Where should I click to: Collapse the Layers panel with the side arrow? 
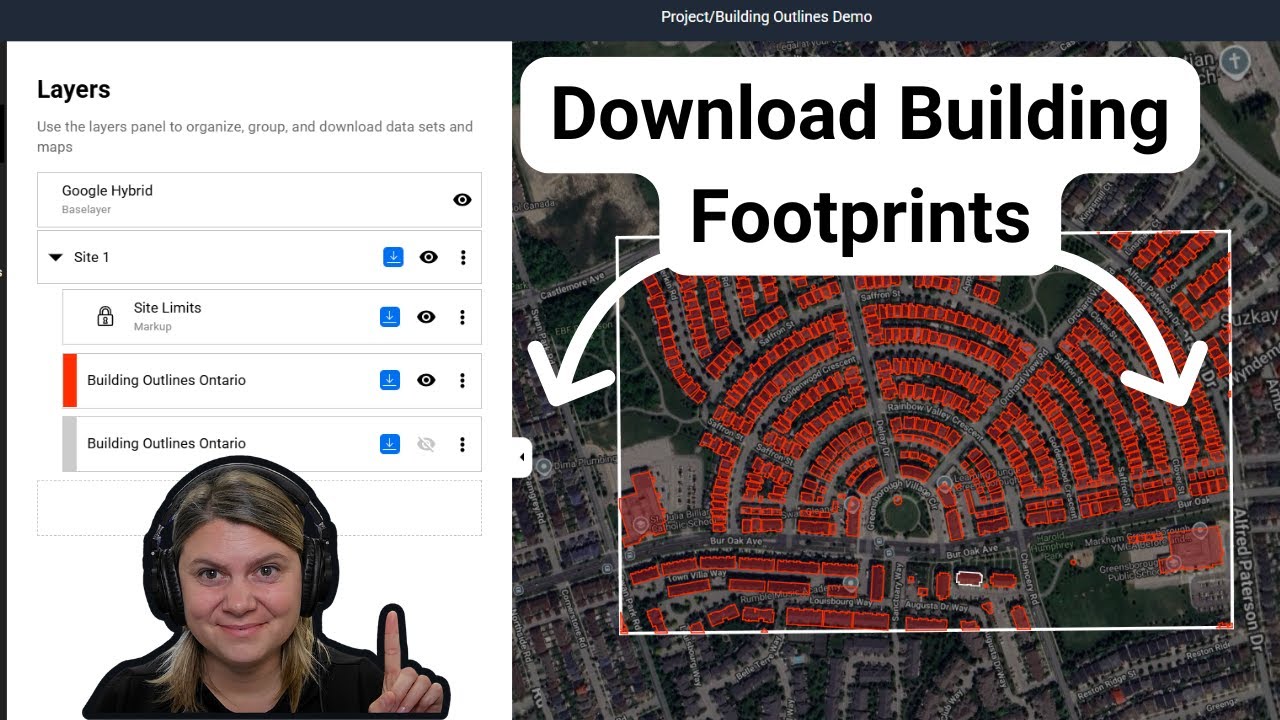coord(521,457)
